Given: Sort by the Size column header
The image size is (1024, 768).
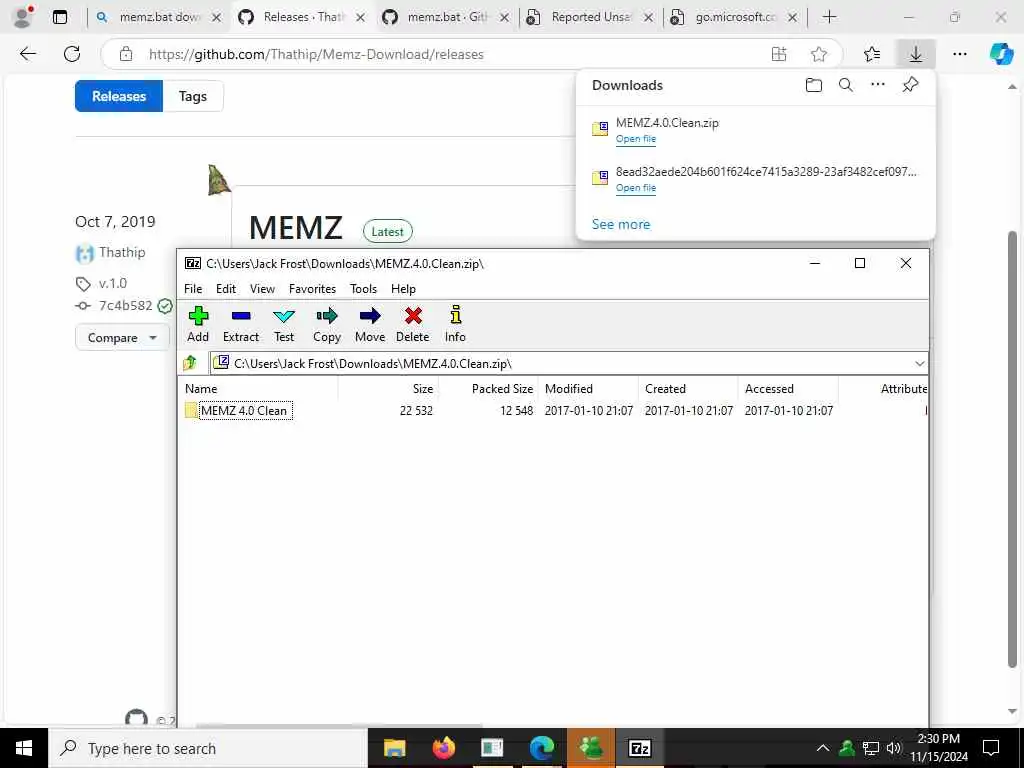Looking at the screenshot, I should 423,389.
